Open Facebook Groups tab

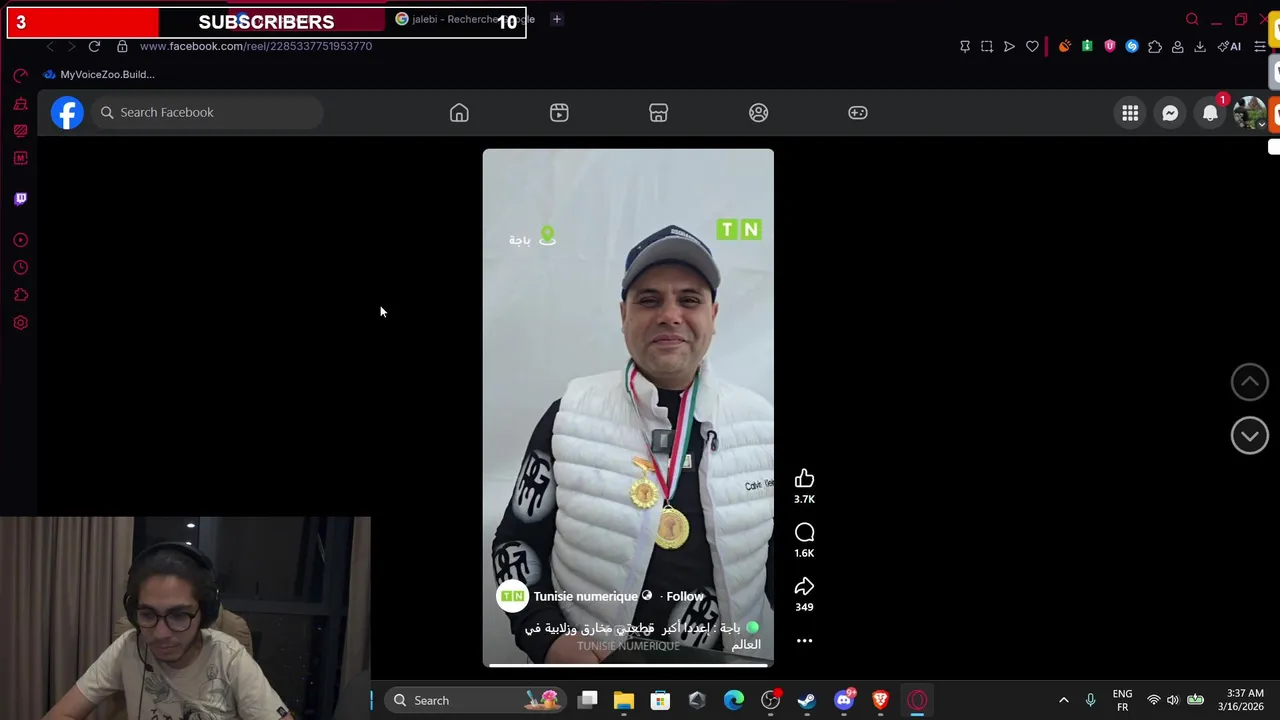[758, 113]
